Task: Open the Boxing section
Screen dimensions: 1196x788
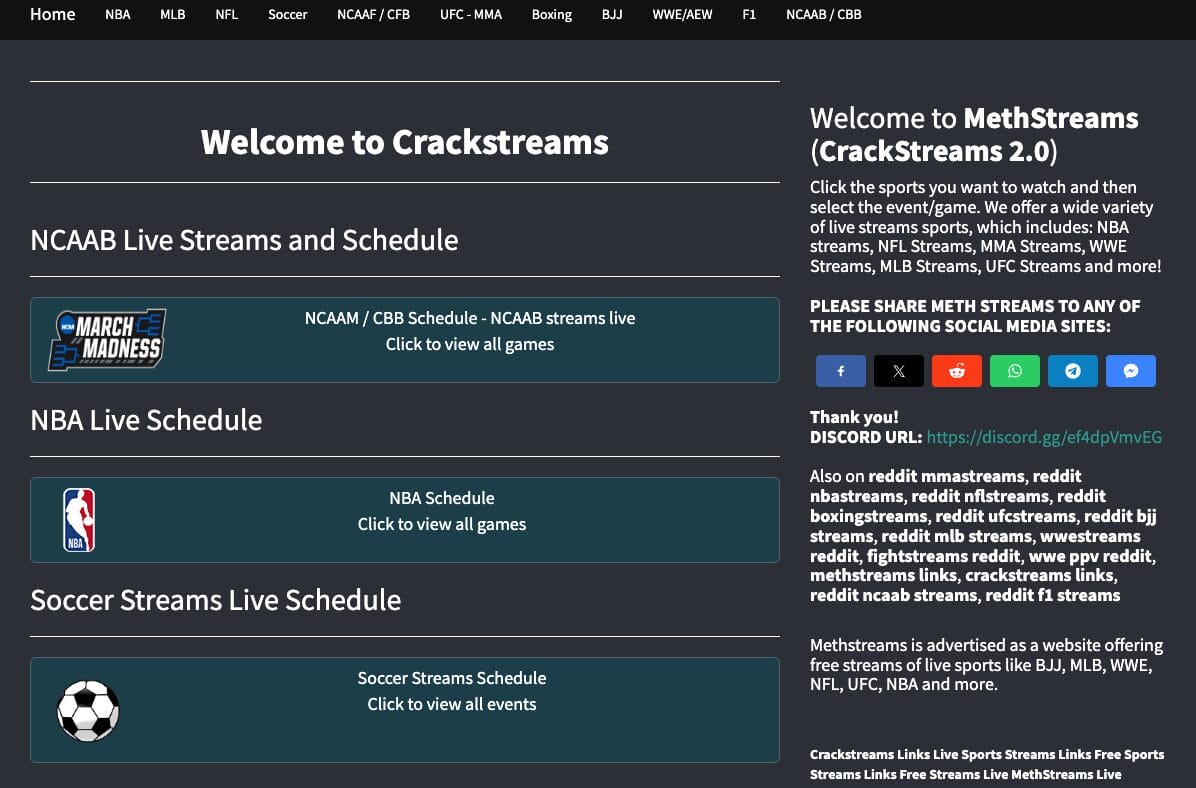Action: [551, 14]
